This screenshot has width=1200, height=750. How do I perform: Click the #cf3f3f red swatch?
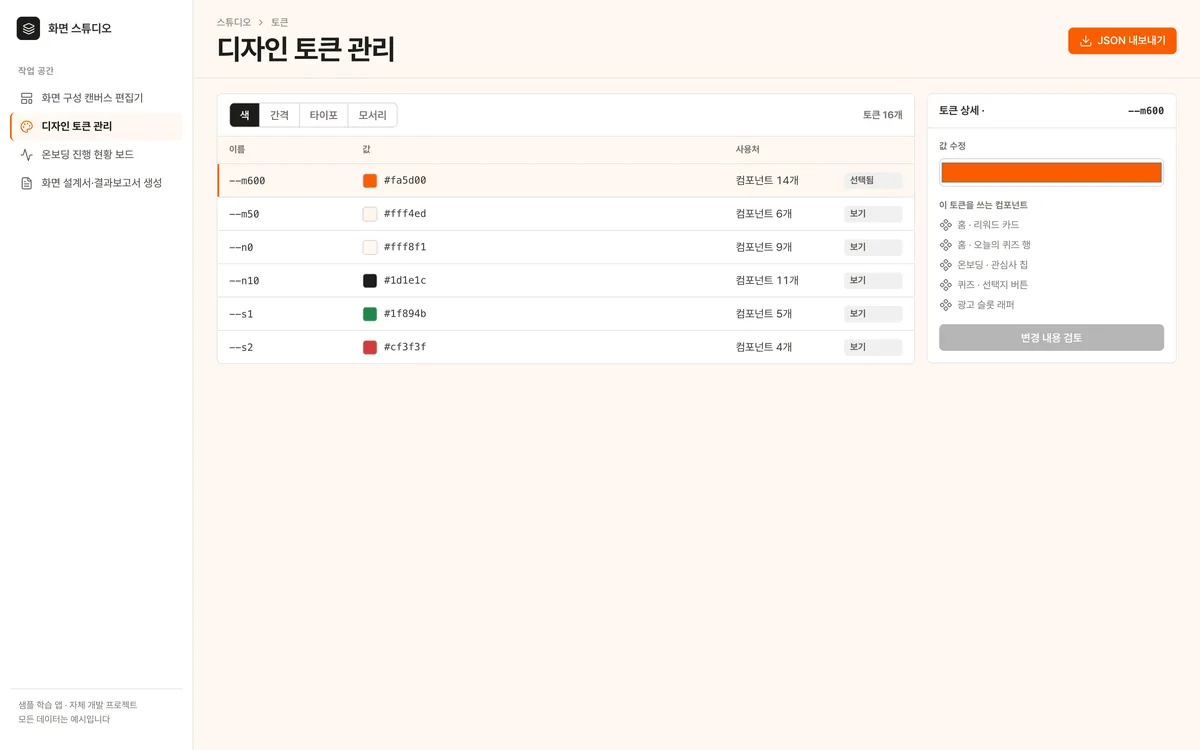point(370,347)
